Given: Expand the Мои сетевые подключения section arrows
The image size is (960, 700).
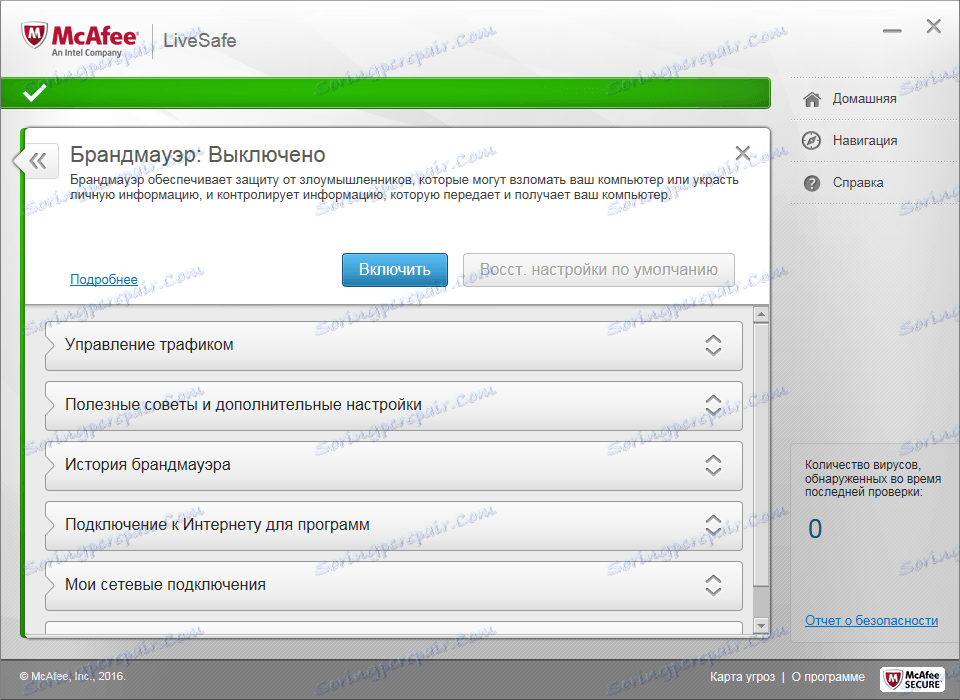Looking at the screenshot, I should pos(713,585).
